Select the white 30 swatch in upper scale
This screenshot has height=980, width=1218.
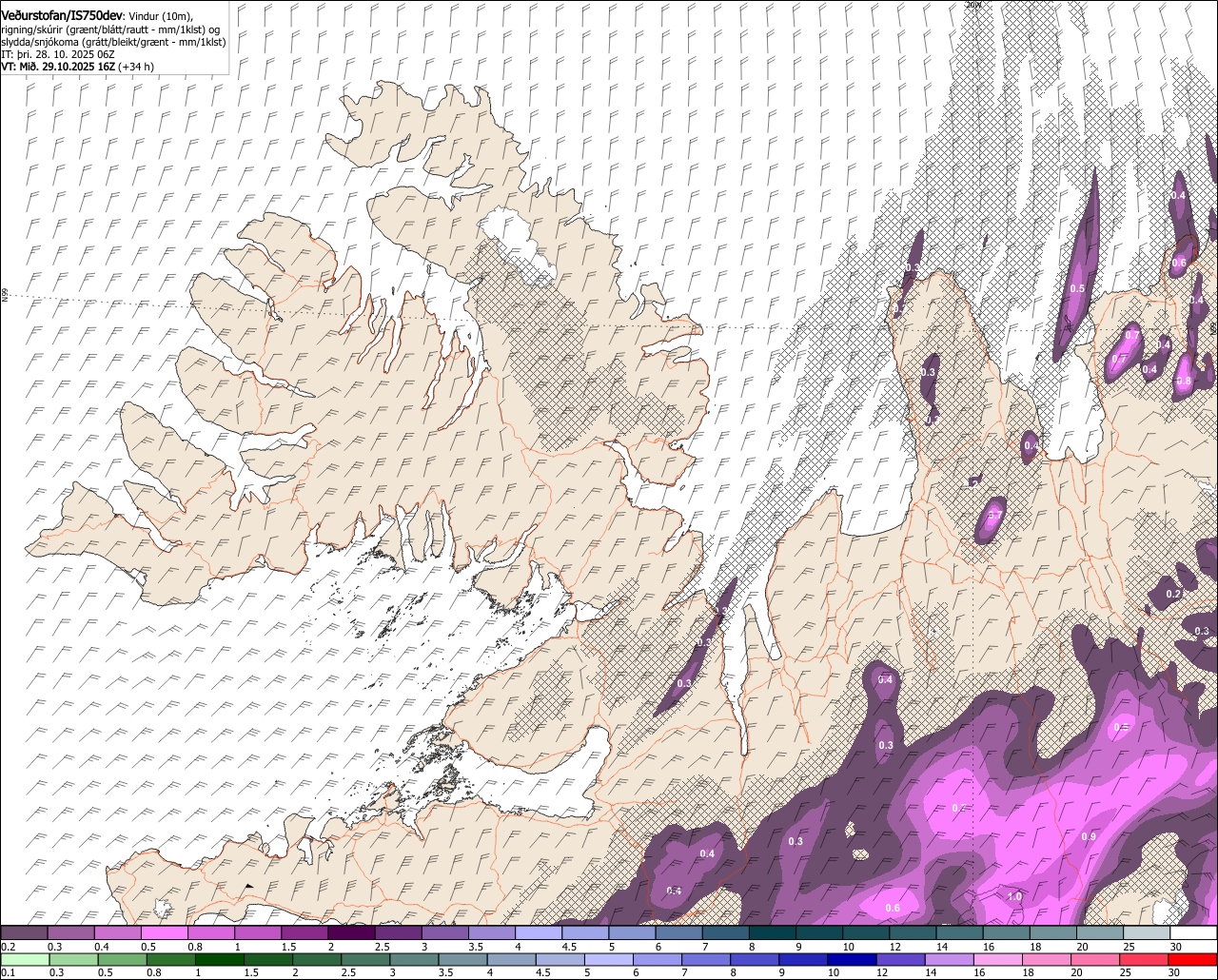click(1194, 932)
